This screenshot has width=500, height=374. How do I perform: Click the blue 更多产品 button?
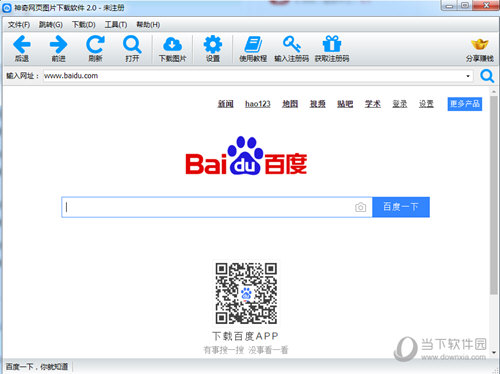[465, 104]
